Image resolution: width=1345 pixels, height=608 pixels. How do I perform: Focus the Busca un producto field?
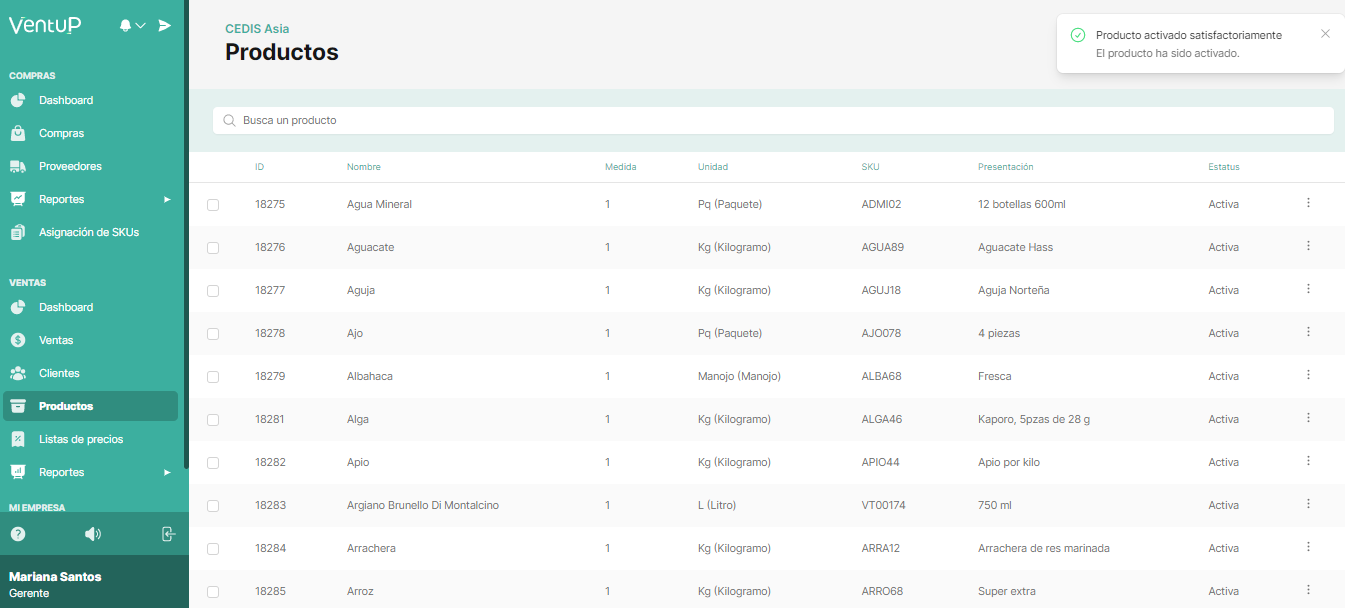pyautogui.click(x=773, y=120)
